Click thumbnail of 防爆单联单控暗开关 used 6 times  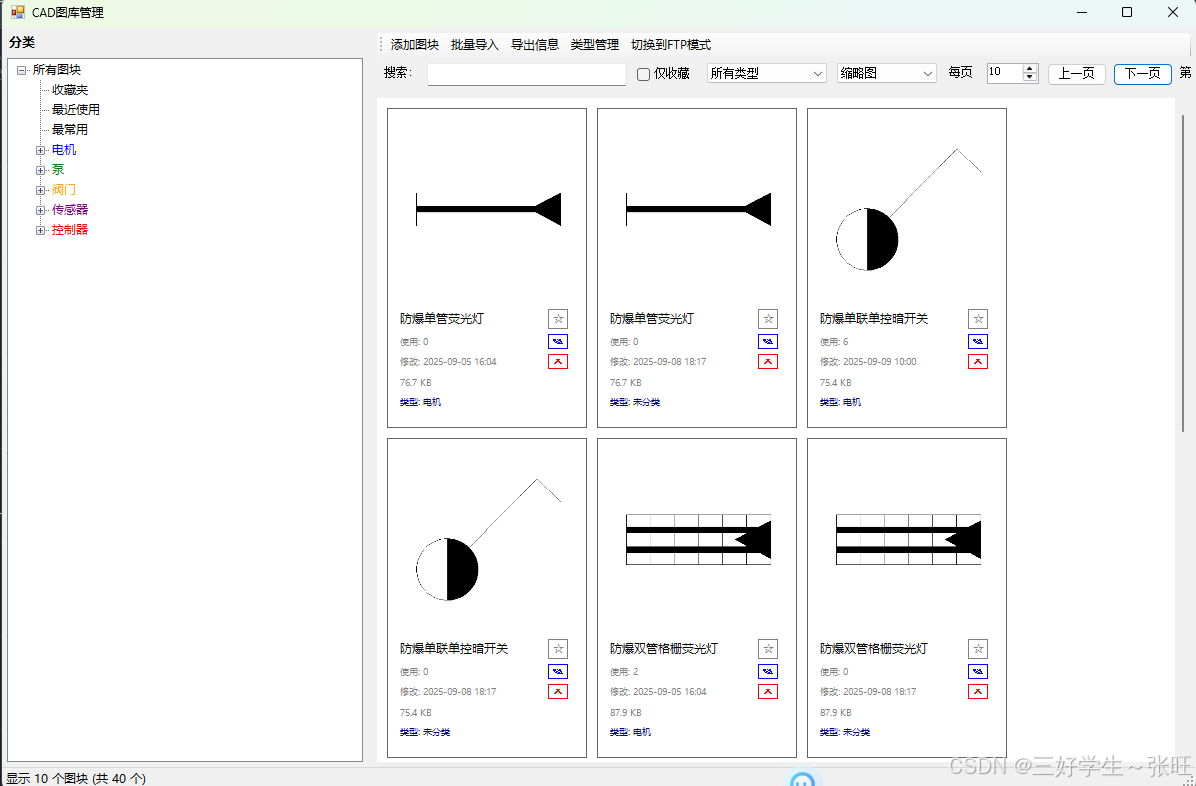[908, 210]
